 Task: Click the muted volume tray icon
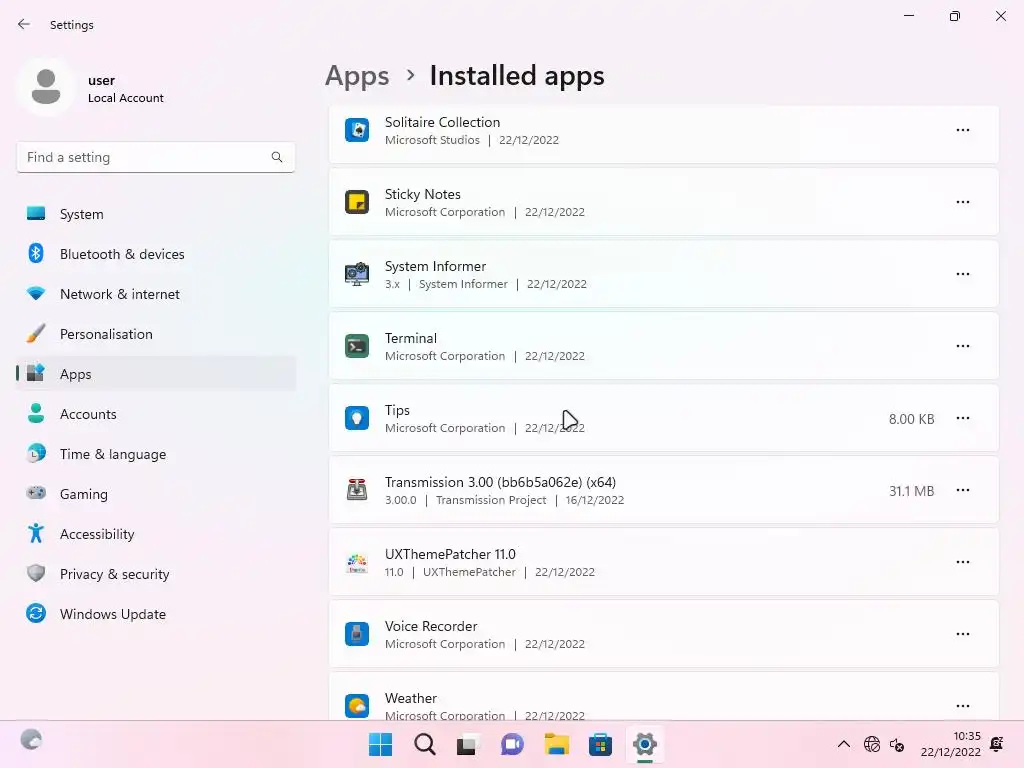click(x=897, y=744)
